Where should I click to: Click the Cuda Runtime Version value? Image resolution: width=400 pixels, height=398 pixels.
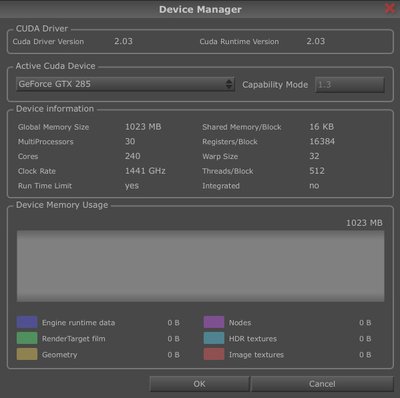[x=316, y=41]
